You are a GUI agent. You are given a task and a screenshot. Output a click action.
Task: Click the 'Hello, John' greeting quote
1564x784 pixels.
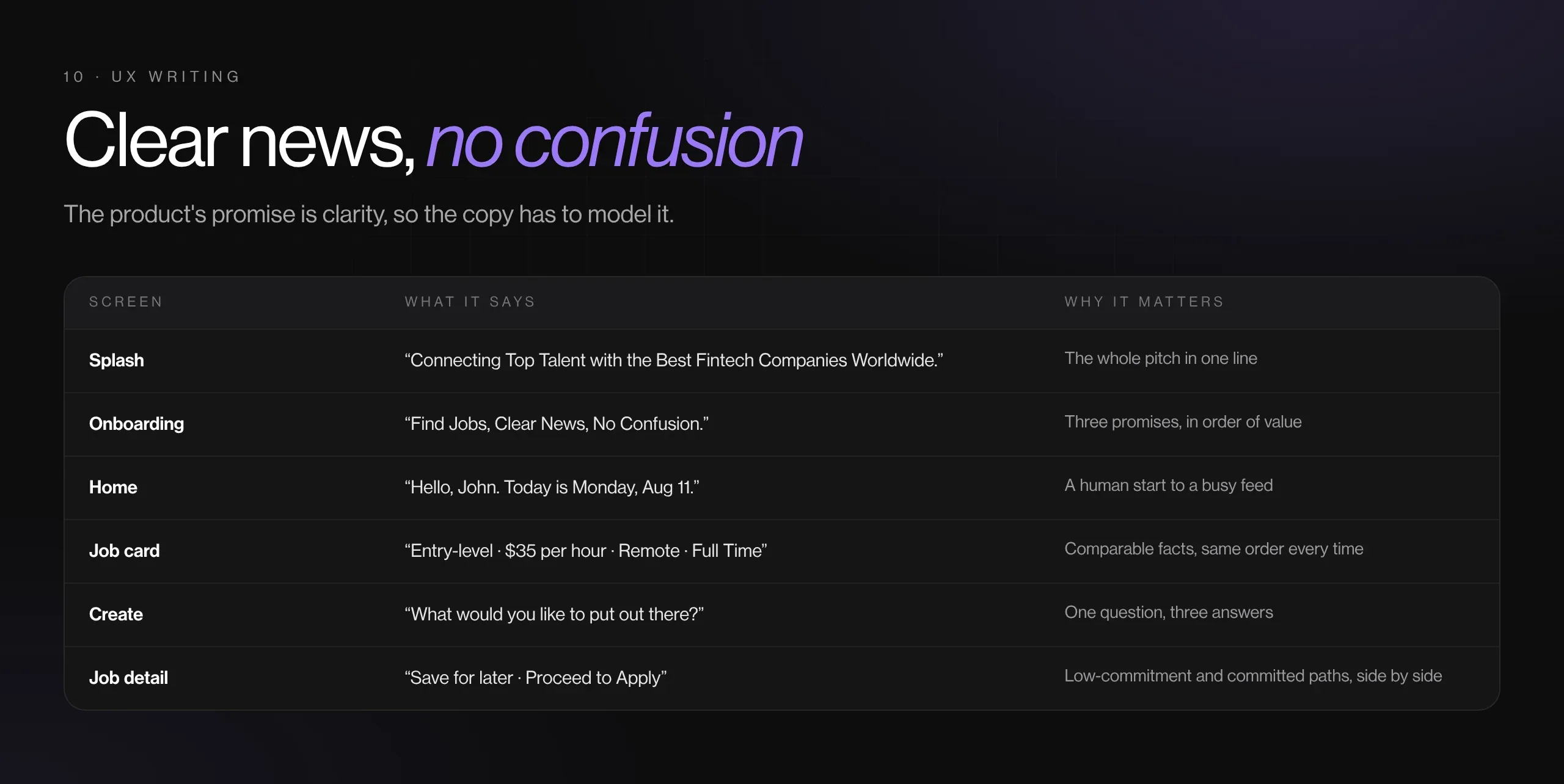pos(552,487)
